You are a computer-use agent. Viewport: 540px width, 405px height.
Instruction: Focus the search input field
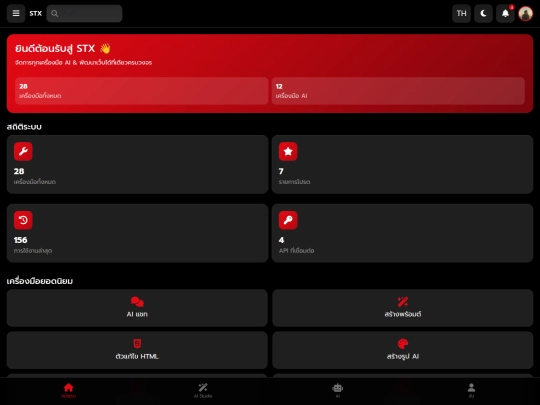[84, 13]
